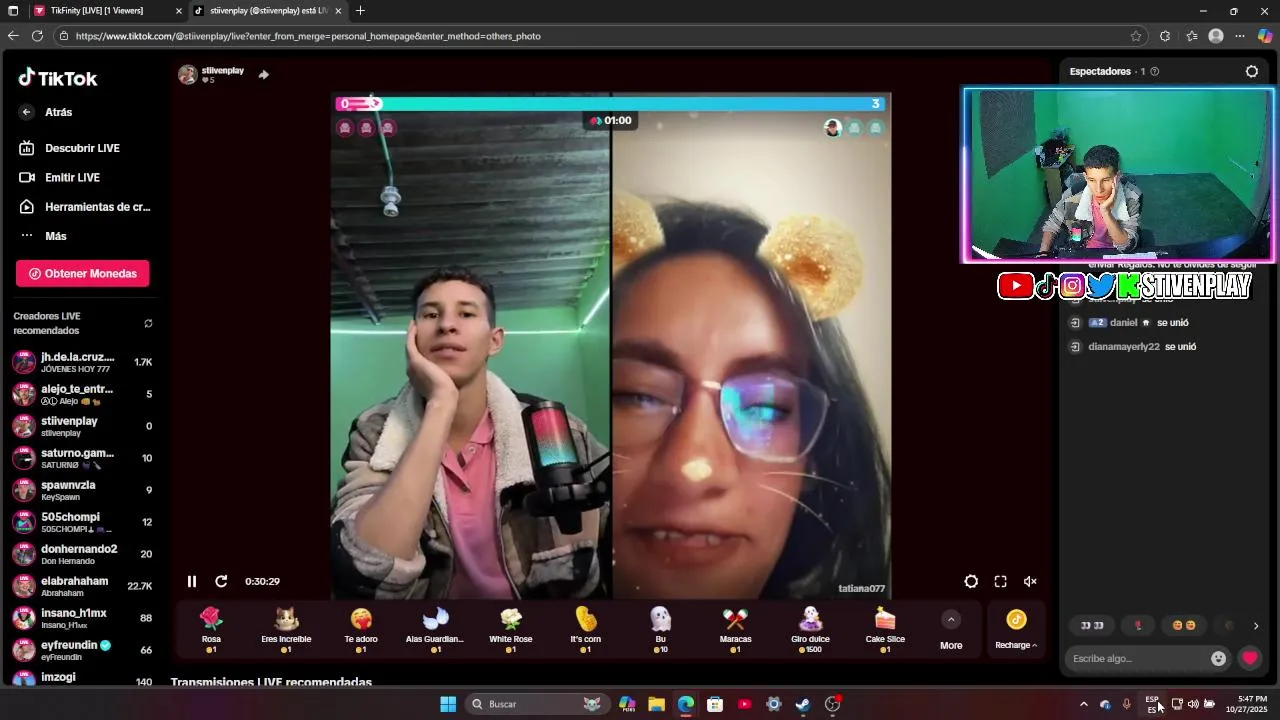
Task: Open the volume control in system tray
Action: click(x=1193, y=704)
